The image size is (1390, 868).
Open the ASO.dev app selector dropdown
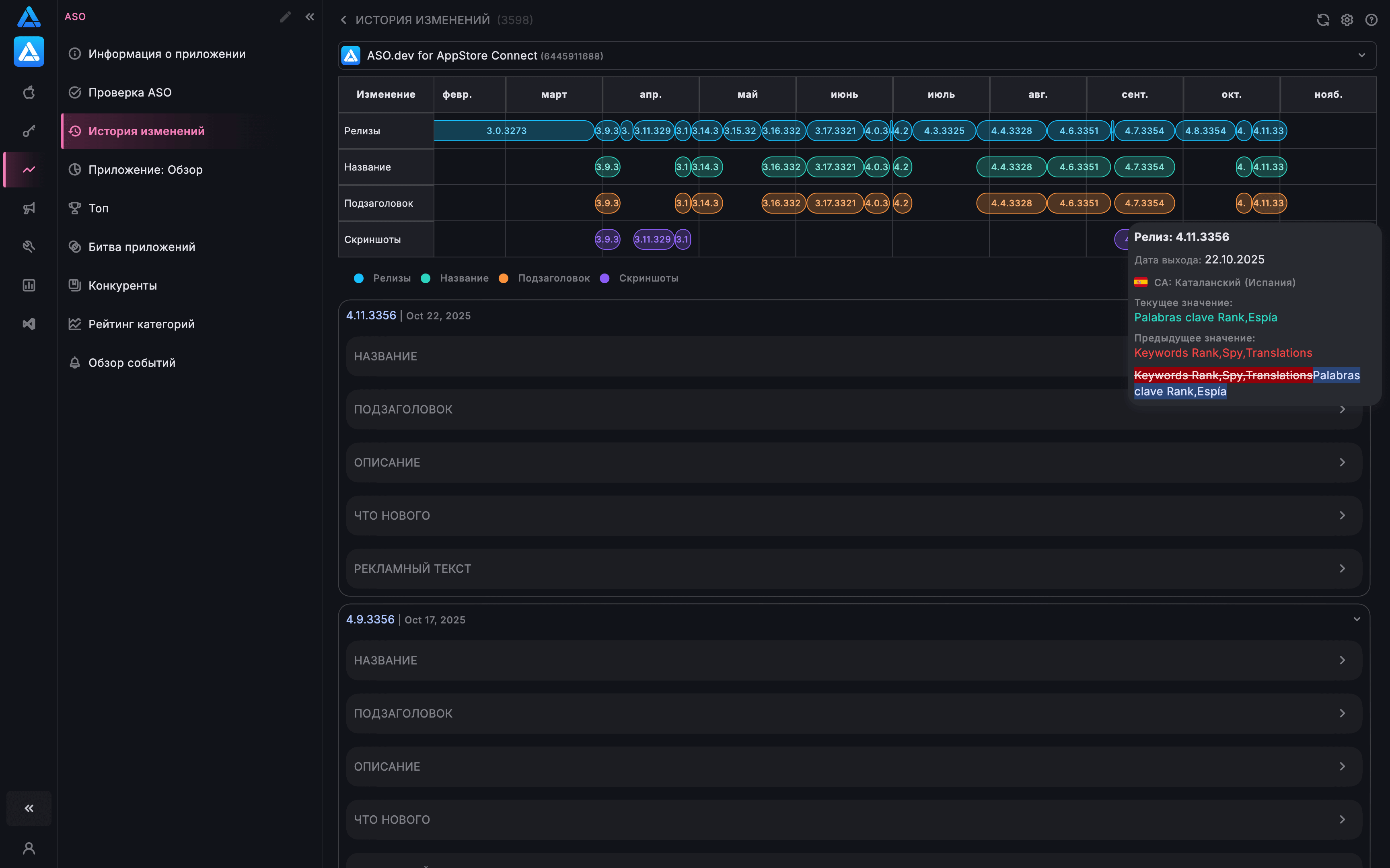tap(1361, 56)
